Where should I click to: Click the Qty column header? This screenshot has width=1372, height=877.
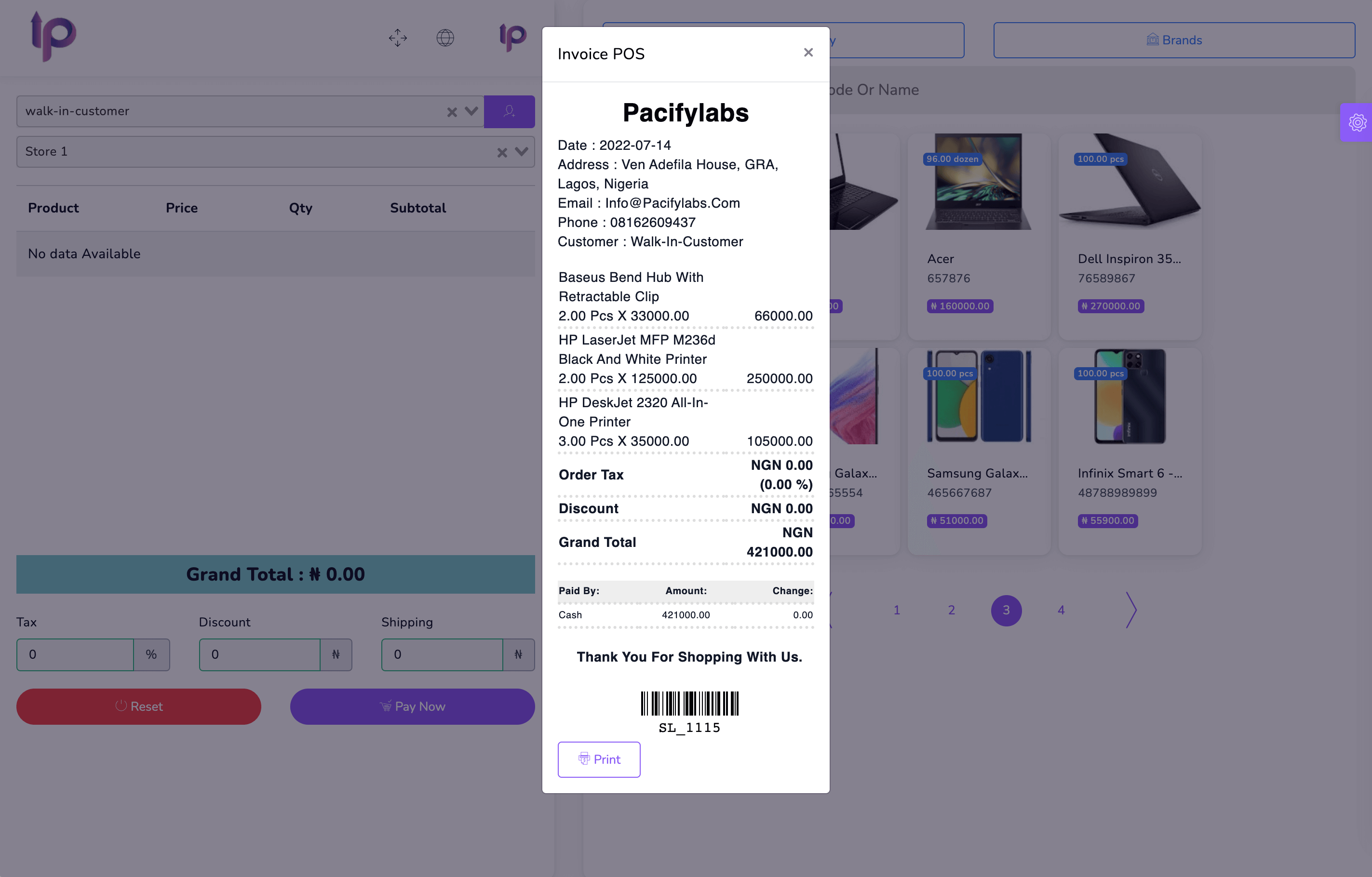[300, 208]
